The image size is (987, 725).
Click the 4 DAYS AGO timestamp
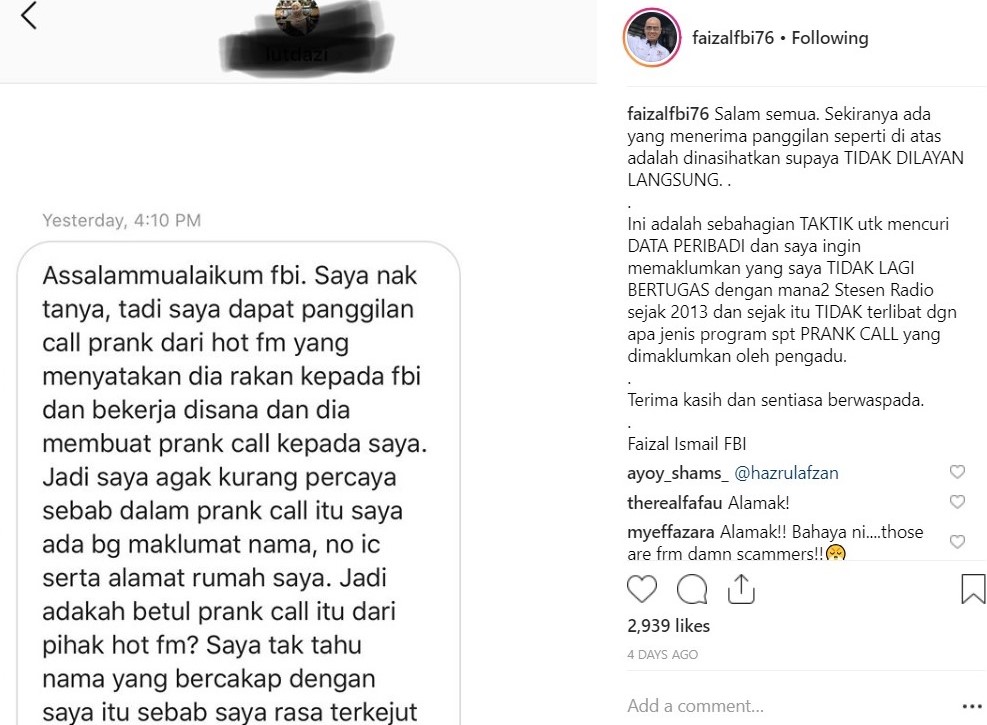[662, 655]
